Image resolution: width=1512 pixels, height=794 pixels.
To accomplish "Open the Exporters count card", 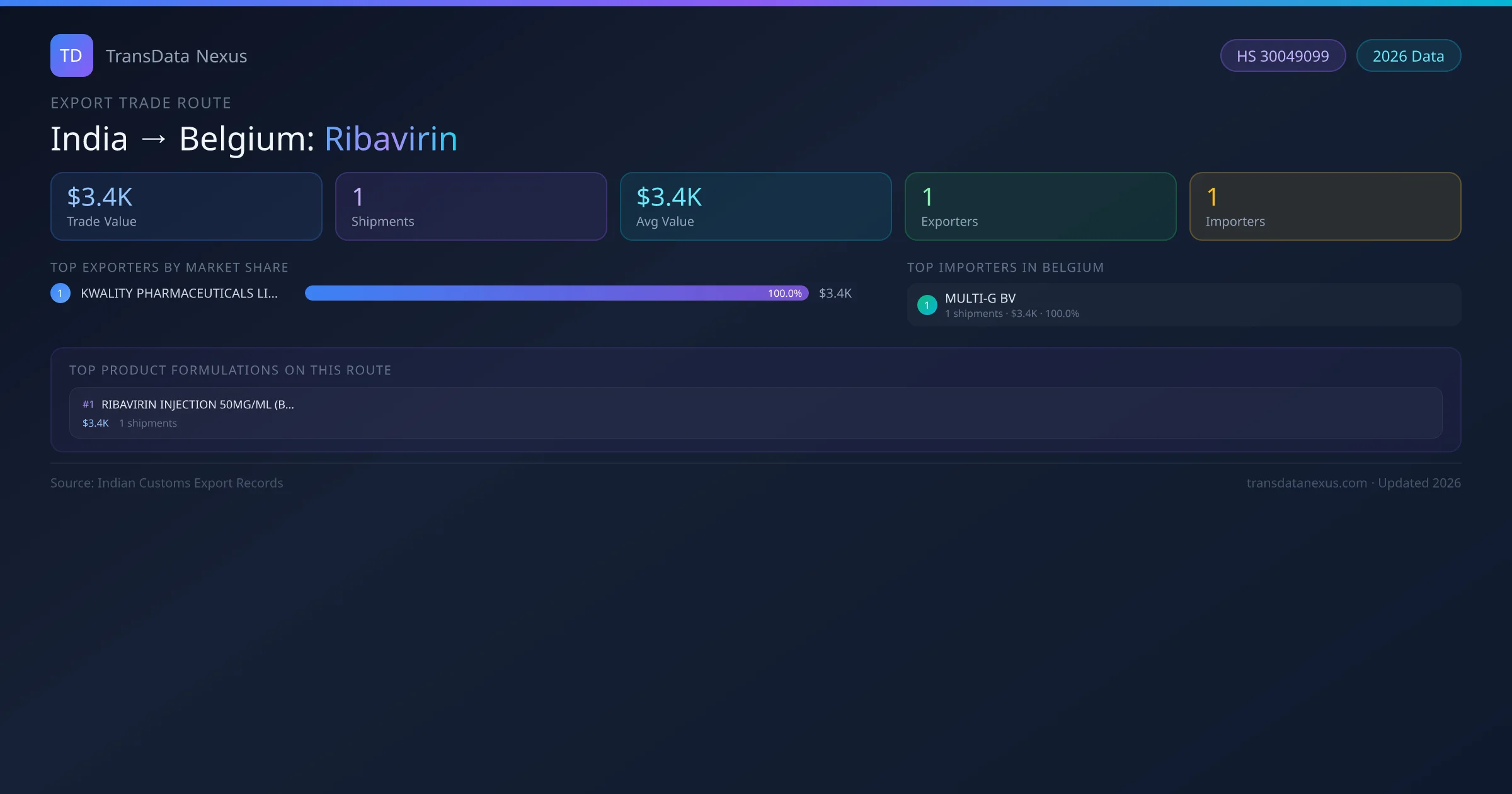I will [1040, 207].
